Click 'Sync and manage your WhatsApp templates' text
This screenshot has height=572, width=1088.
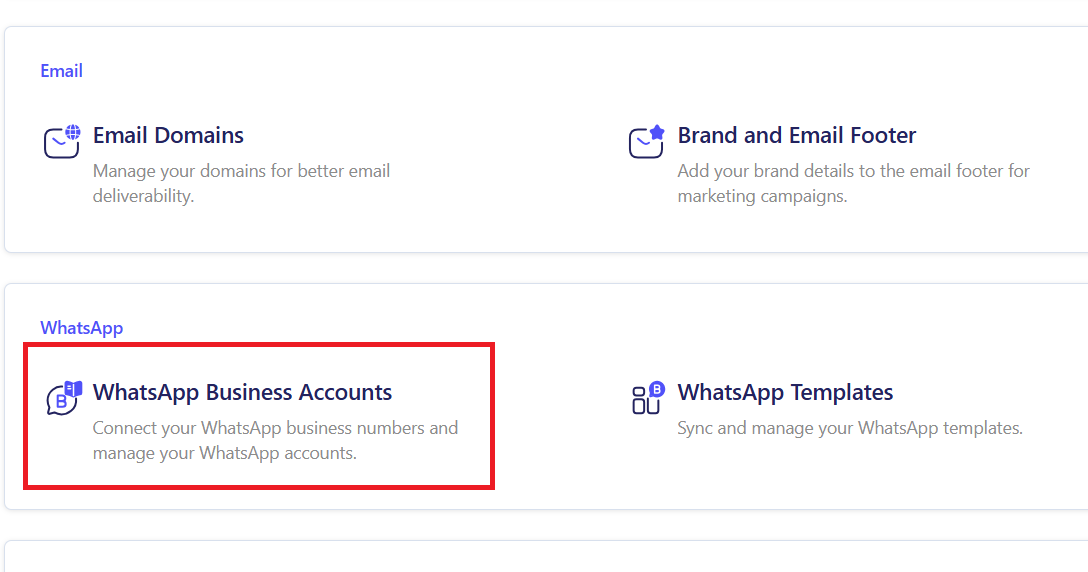point(849,428)
